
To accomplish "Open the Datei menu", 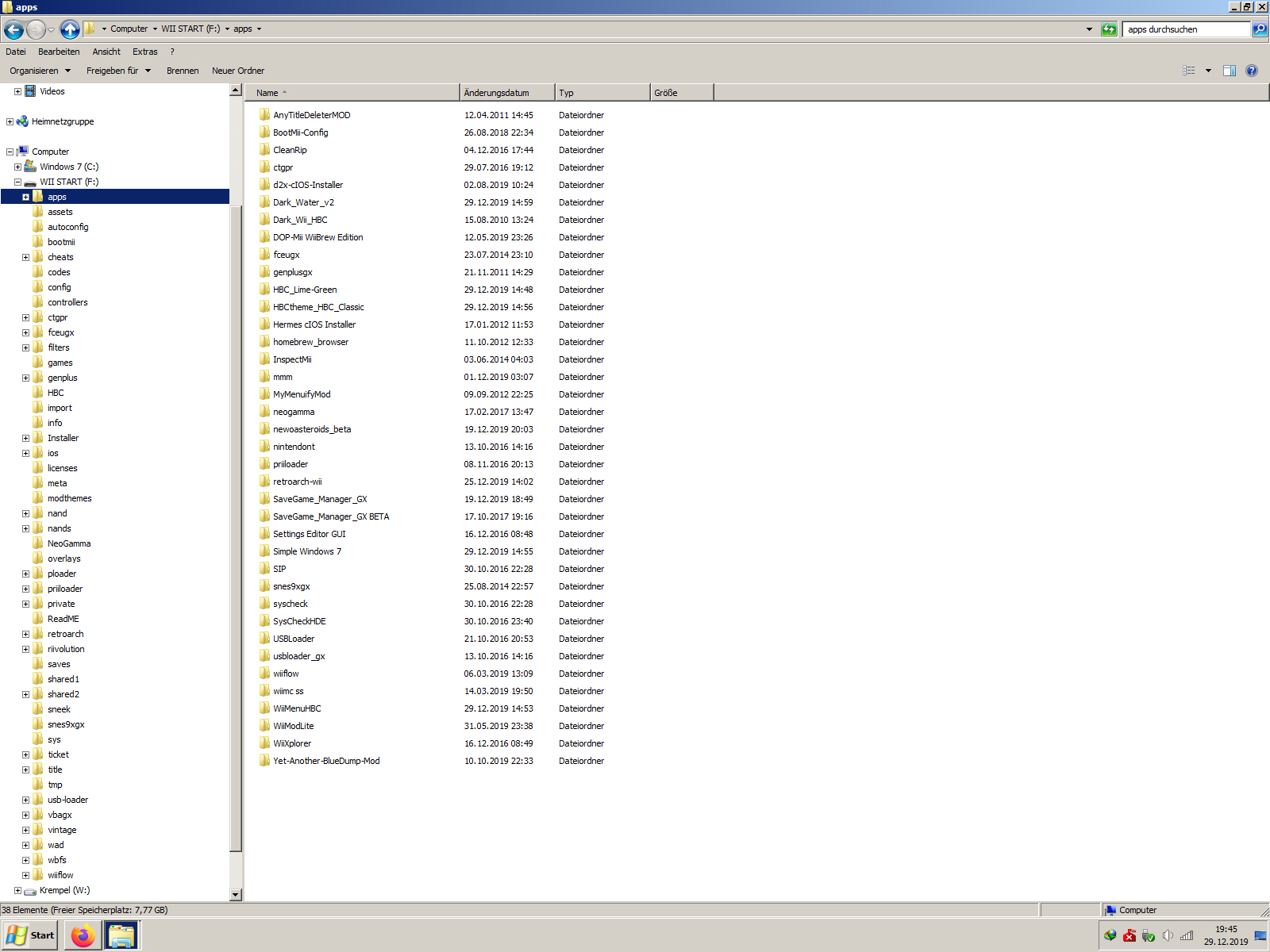I will (x=16, y=52).
